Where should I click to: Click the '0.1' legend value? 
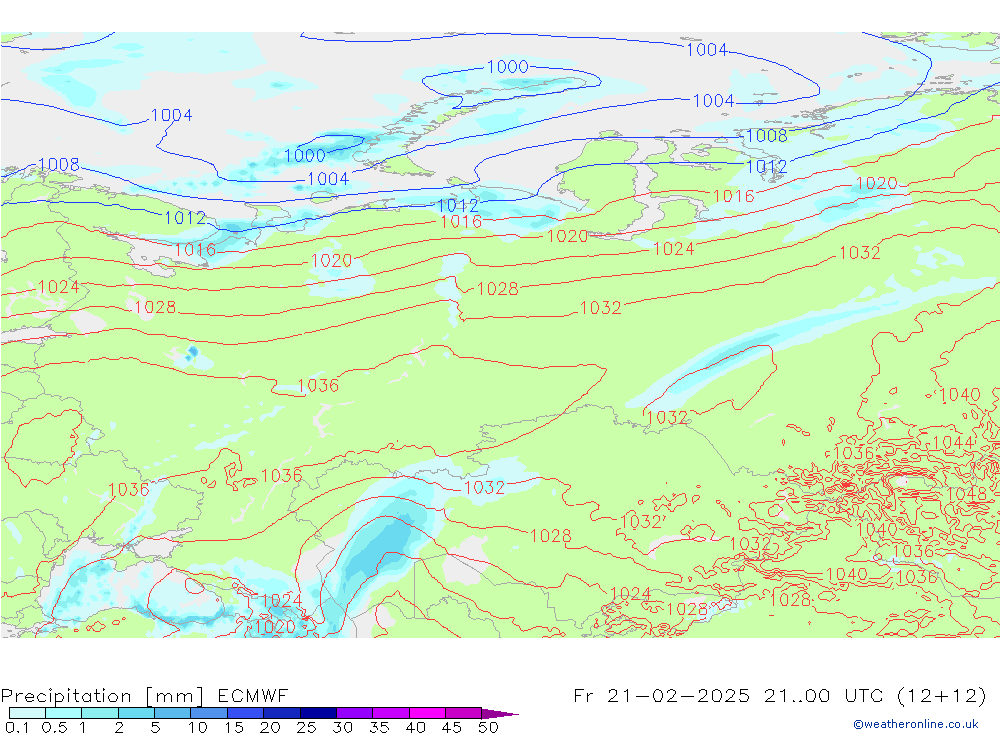click(x=17, y=727)
